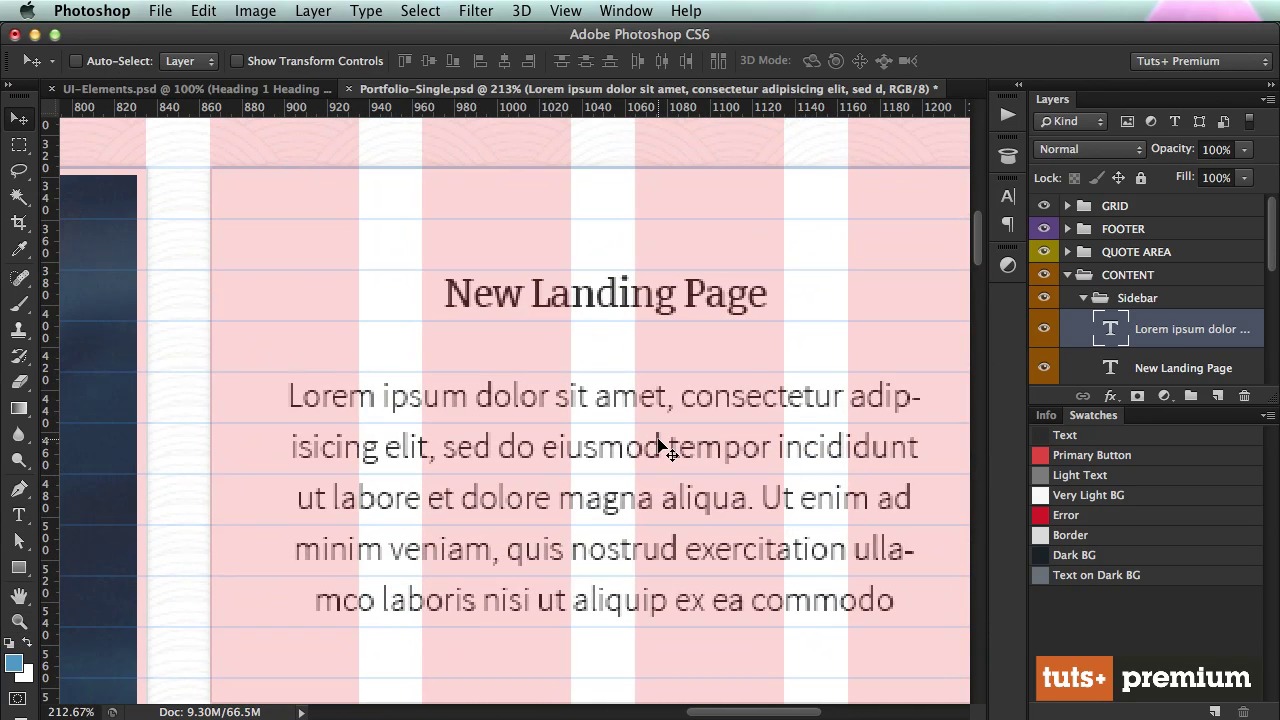Hide the GRID group layer
This screenshot has width=1280, height=720.
pyautogui.click(x=1044, y=206)
